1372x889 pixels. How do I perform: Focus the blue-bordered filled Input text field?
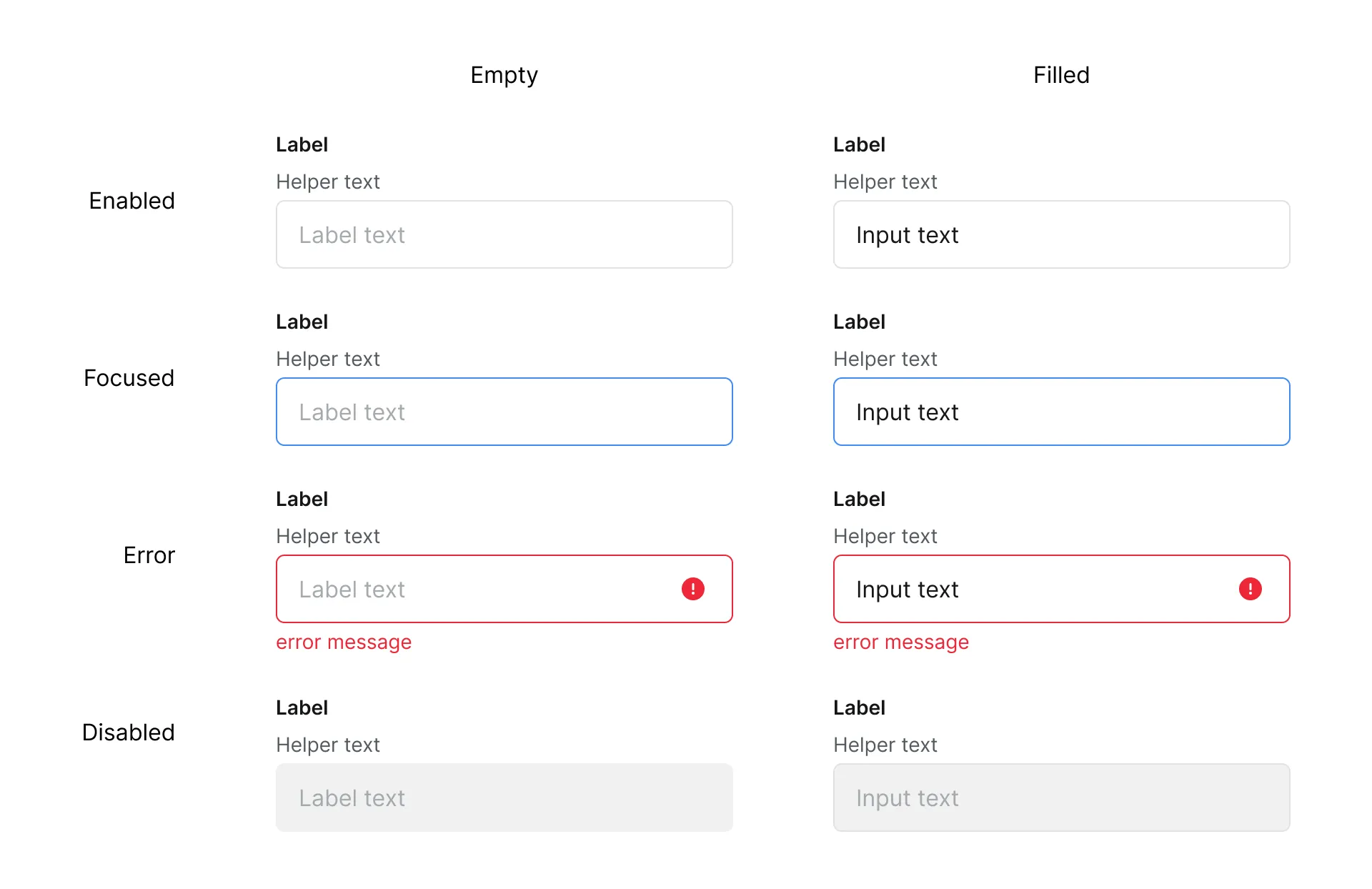1061,412
